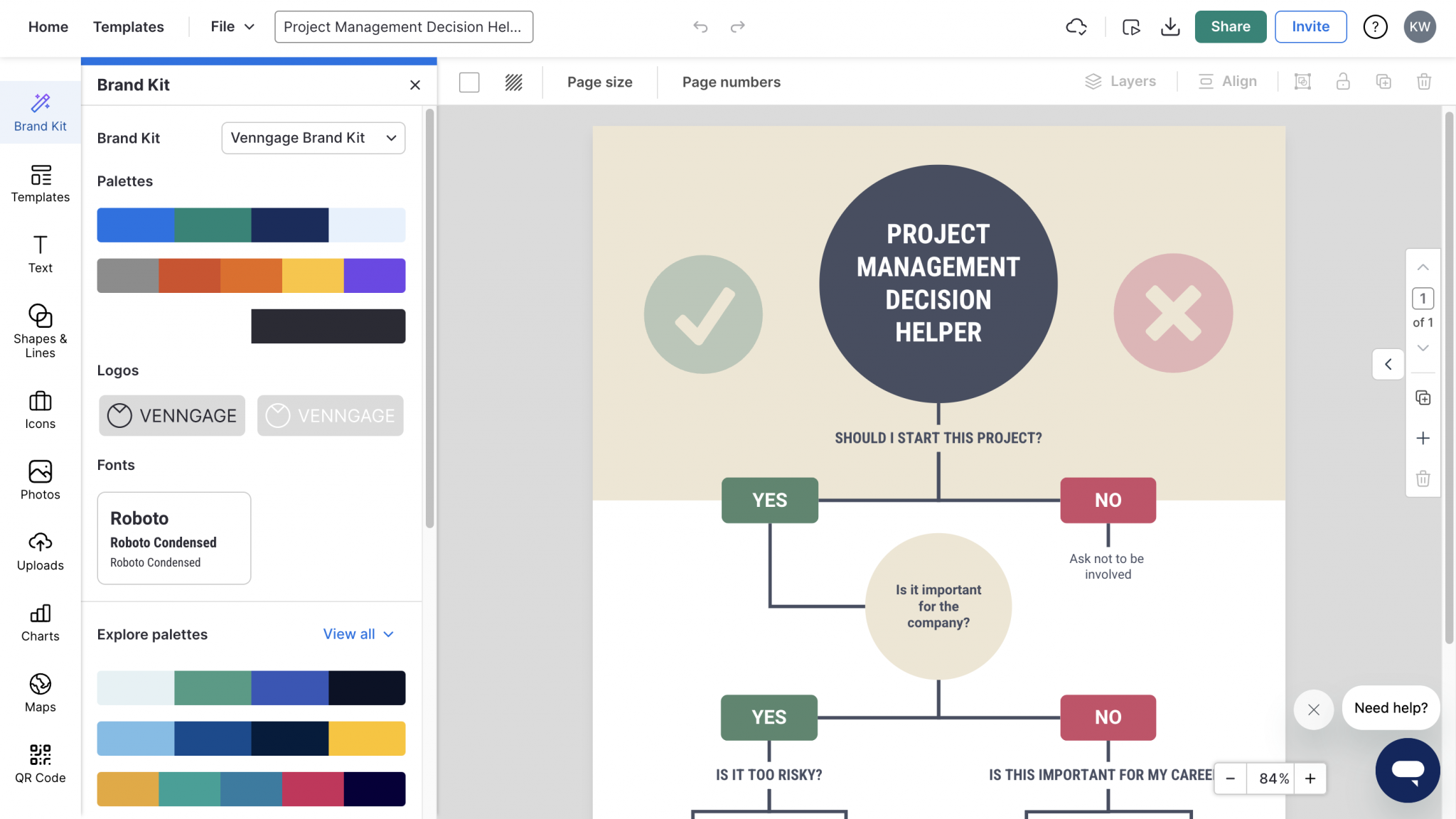Open the File menu

click(230, 26)
